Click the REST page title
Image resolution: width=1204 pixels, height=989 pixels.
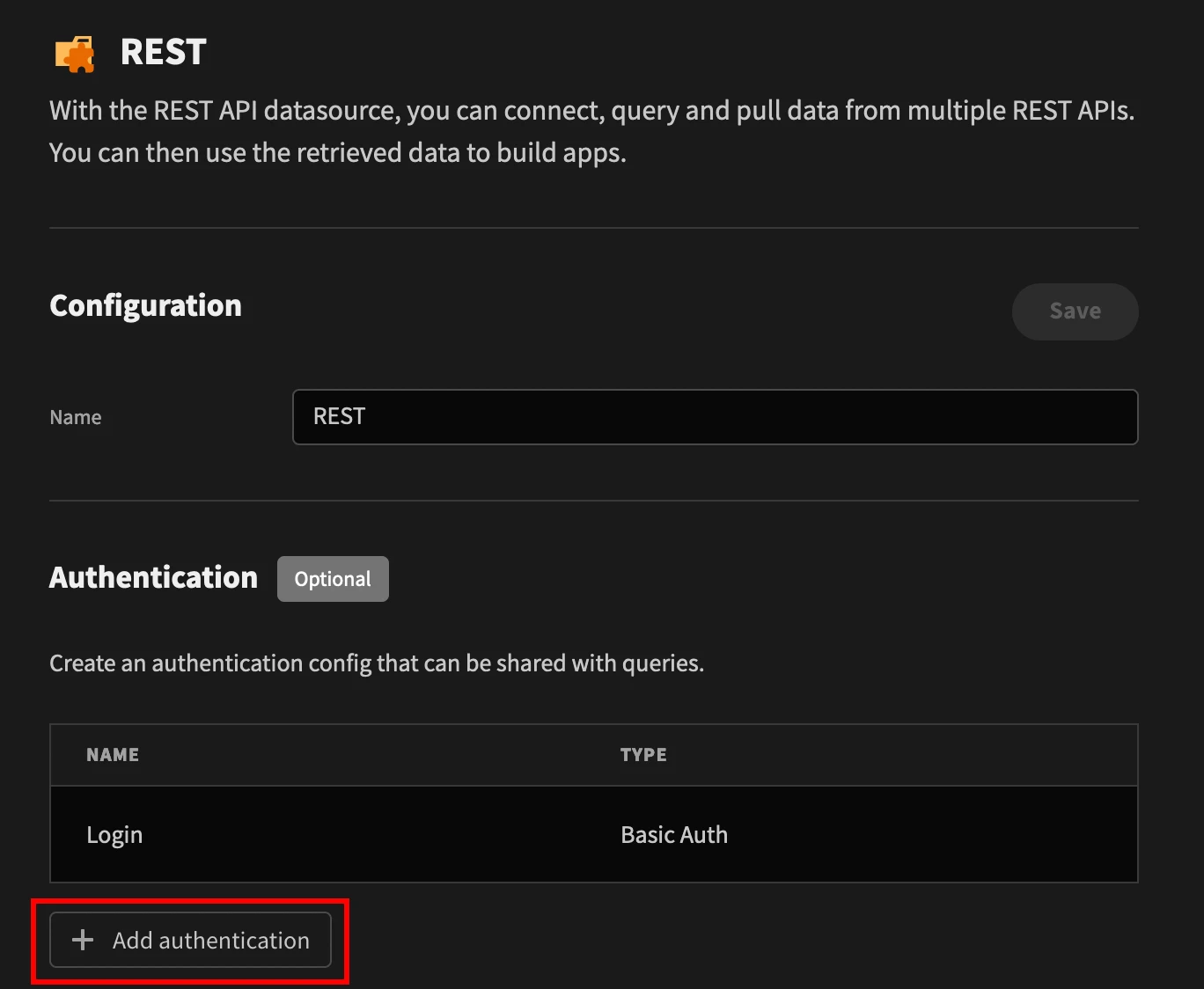coord(163,52)
